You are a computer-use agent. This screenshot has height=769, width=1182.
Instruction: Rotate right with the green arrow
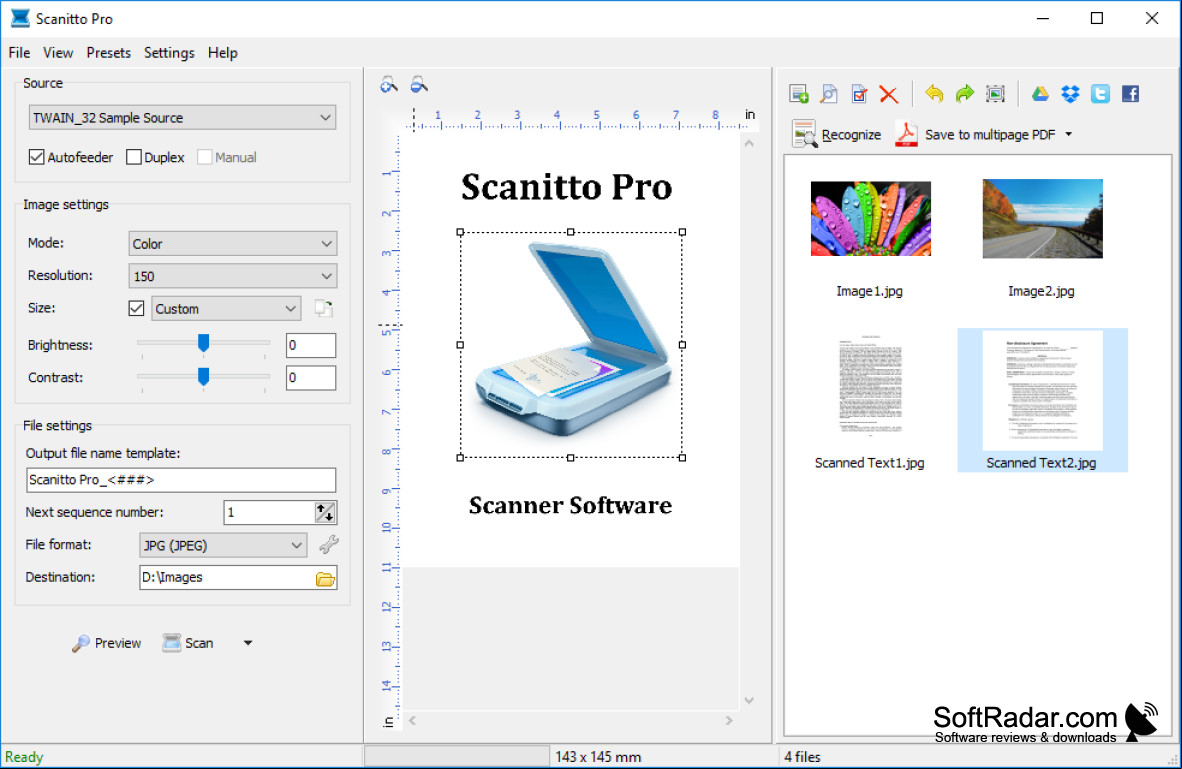point(964,93)
